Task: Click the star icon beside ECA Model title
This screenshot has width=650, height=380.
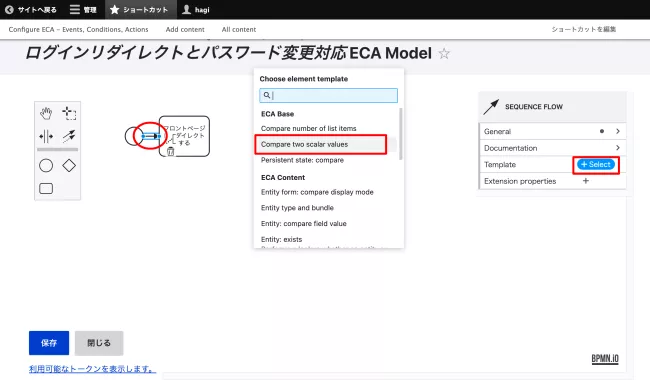Action: click(x=444, y=53)
